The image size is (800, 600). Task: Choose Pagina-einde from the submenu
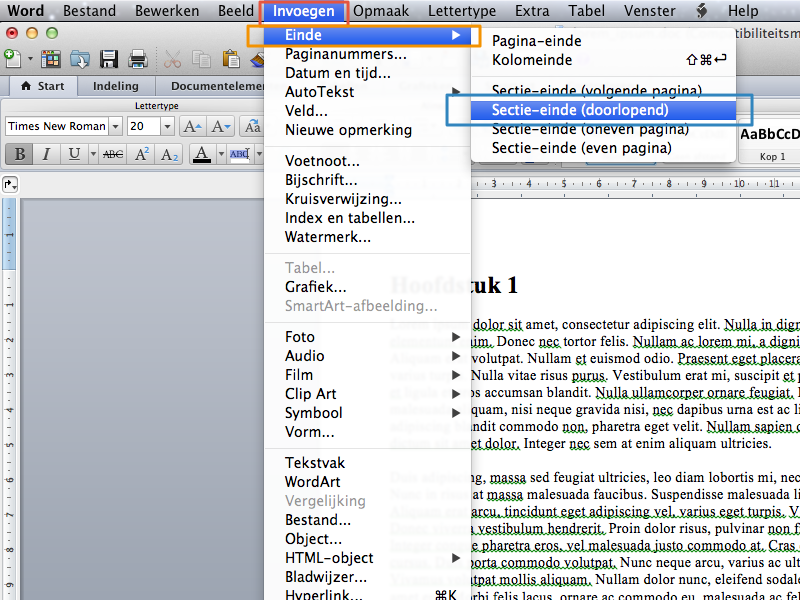coord(537,41)
